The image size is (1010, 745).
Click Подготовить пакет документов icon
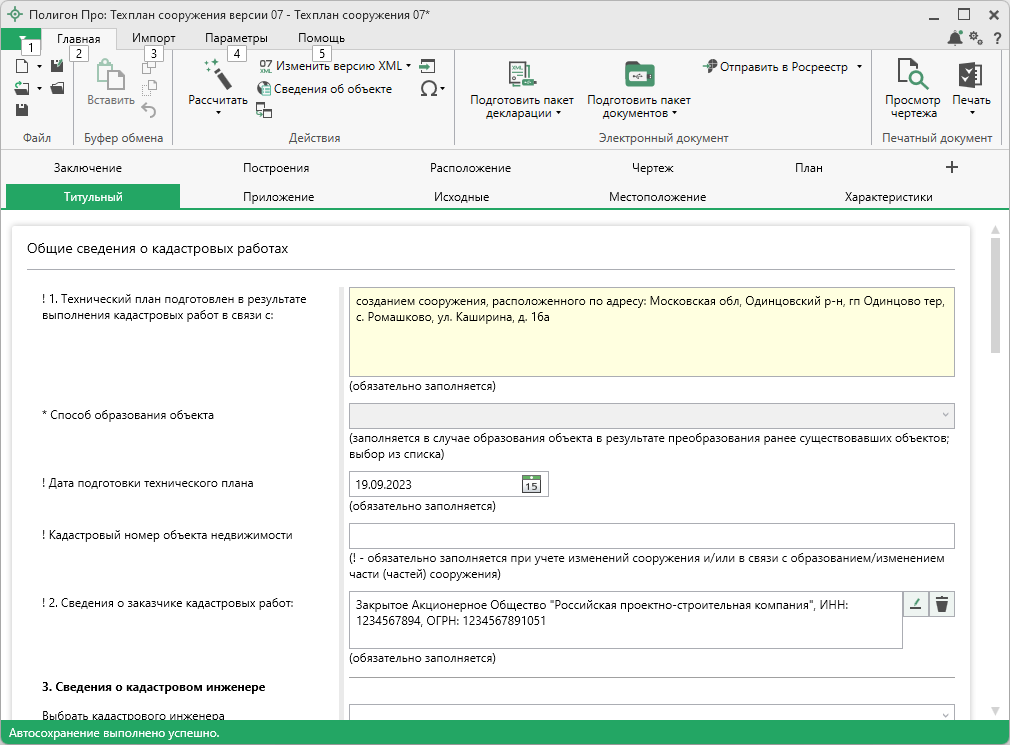click(x=638, y=75)
